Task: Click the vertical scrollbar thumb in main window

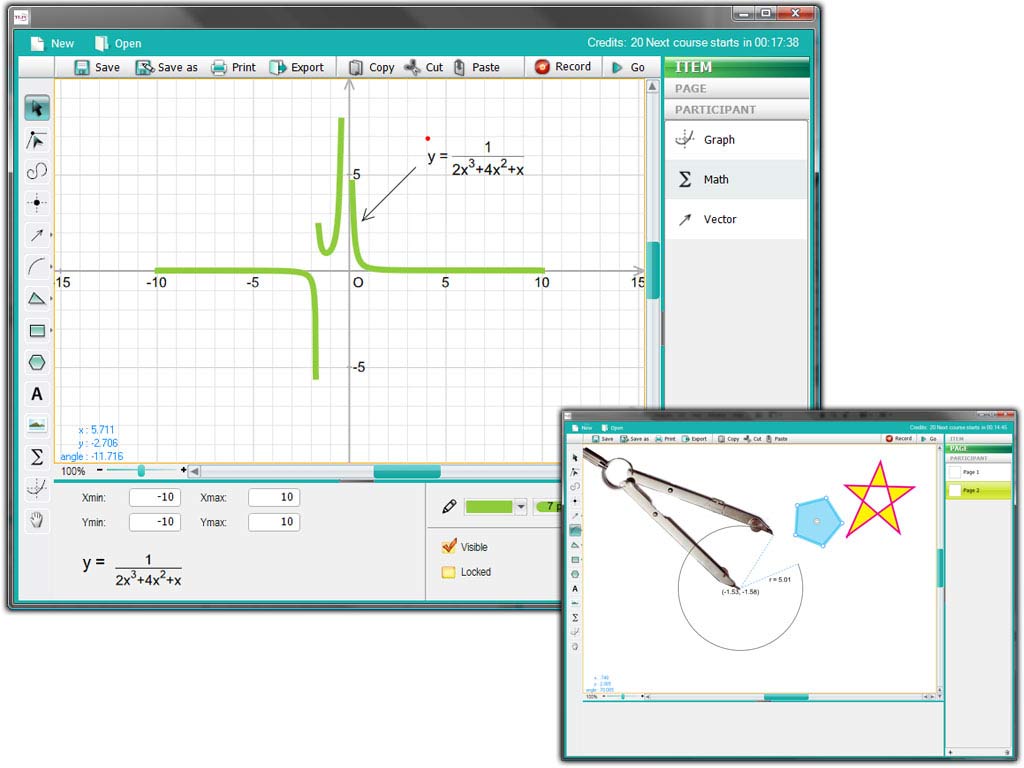Action: pos(652,270)
